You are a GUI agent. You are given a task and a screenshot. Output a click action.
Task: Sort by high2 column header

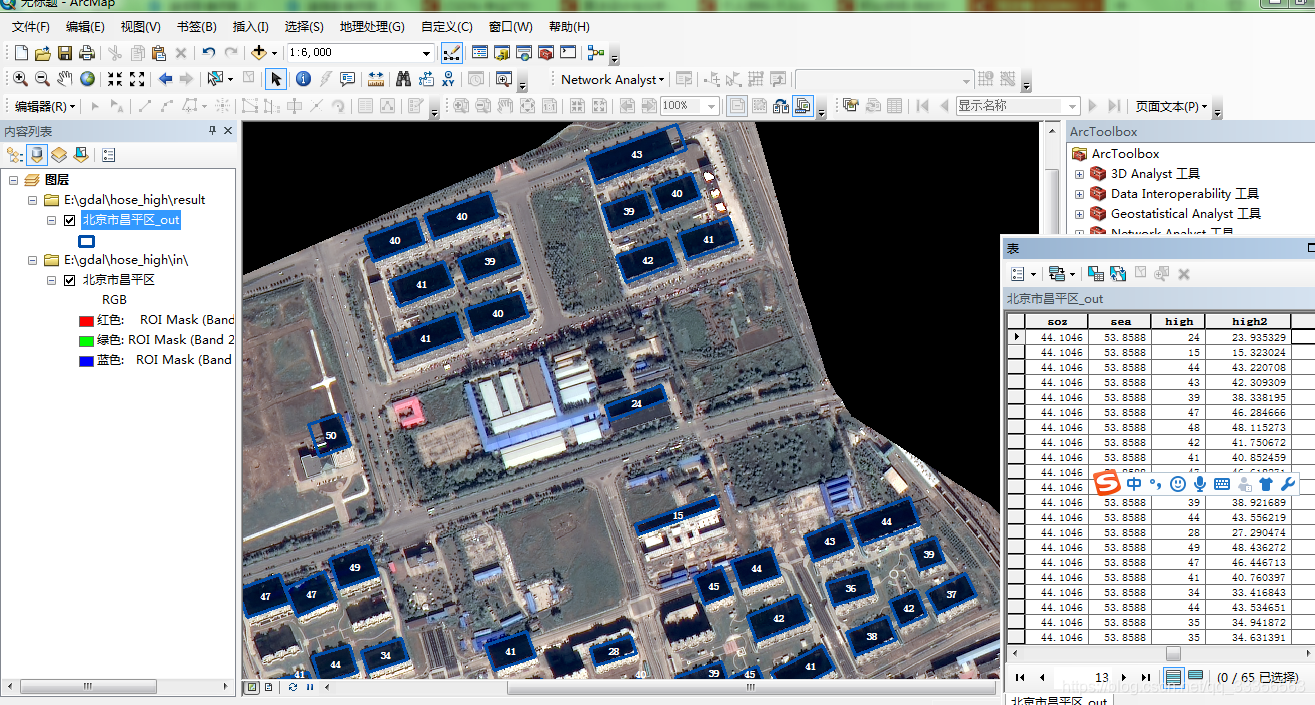[x=1249, y=321]
